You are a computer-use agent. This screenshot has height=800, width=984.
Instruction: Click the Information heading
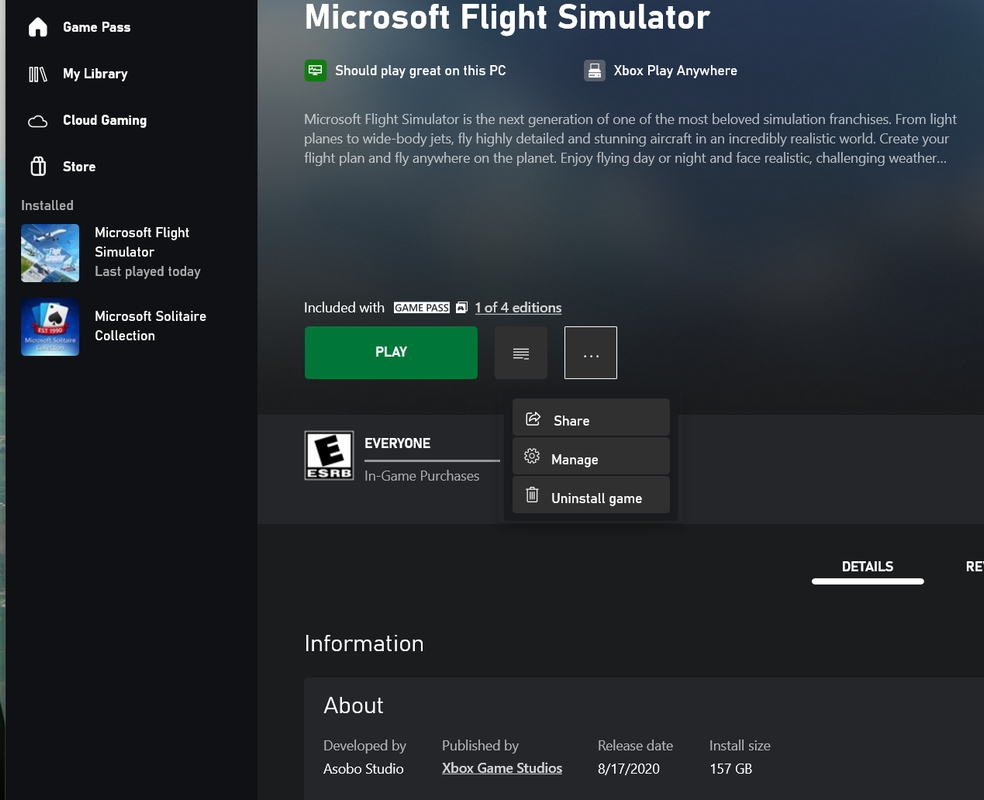(364, 644)
